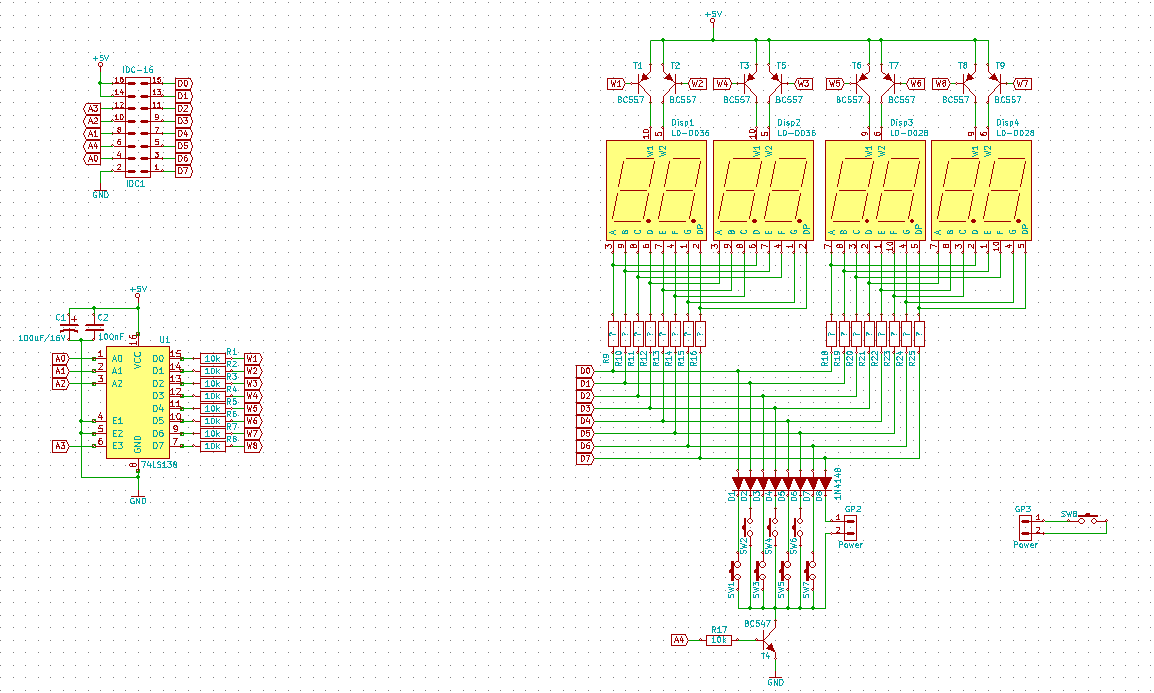The width and height of the screenshot is (1154, 693).
Task: Click the SW2 push-button symbol
Action: tap(749, 527)
